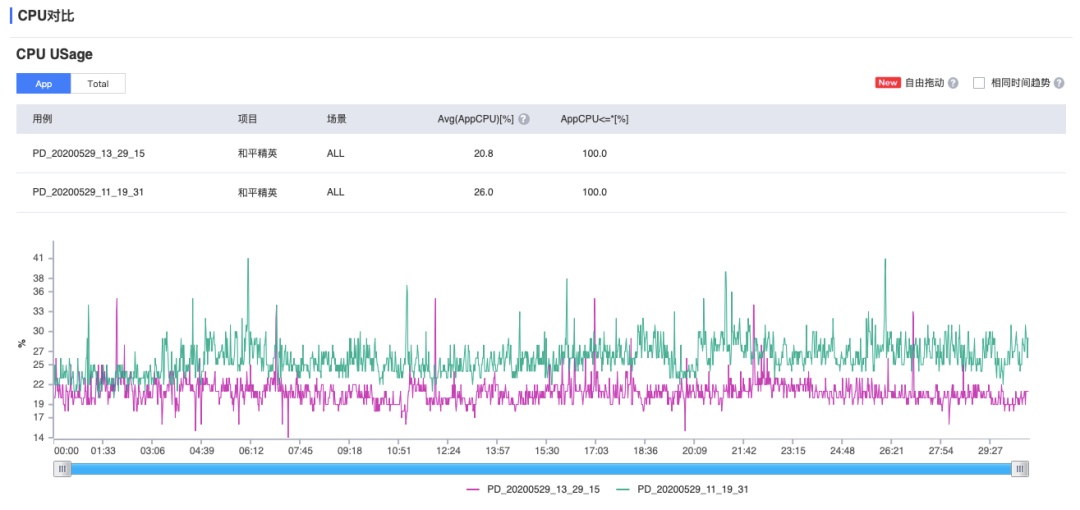Click the 12:24 time axis label
This screenshot has height=510, width=1080.
click(448, 451)
